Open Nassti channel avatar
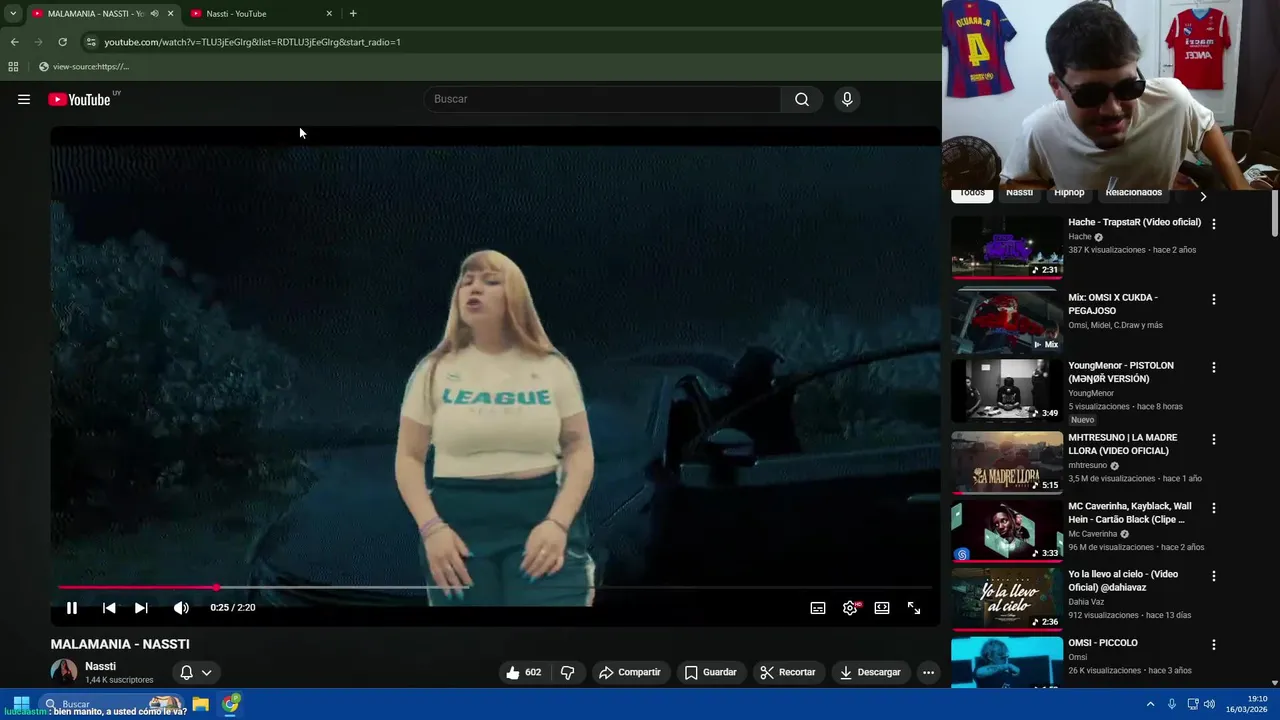This screenshot has width=1280, height=720. click(x=64, y=672)
